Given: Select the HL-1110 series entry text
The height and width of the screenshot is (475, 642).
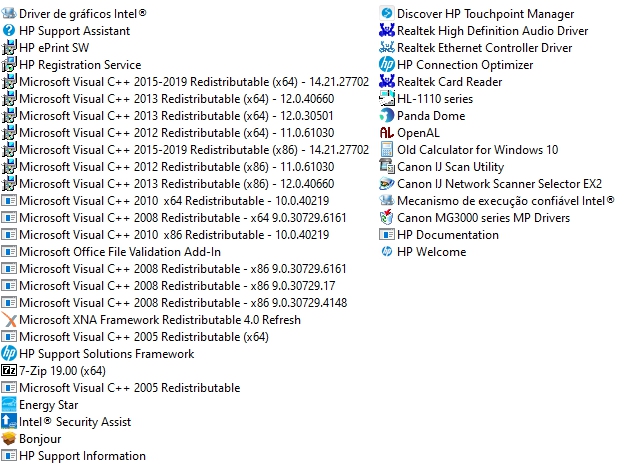Looking at the screenshot, I should point(435,99).
